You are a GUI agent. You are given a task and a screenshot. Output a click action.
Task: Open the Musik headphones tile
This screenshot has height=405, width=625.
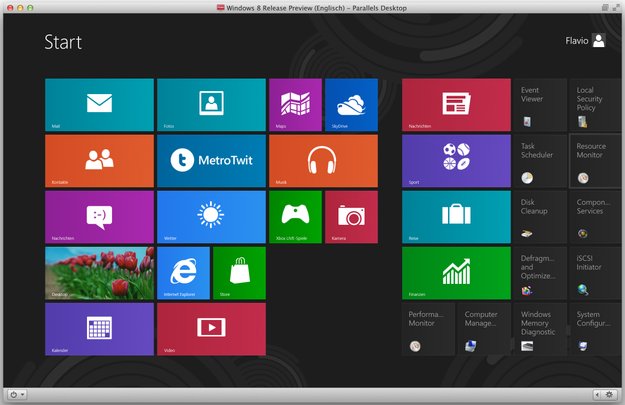pyautogui.click(x=323, y=161)
